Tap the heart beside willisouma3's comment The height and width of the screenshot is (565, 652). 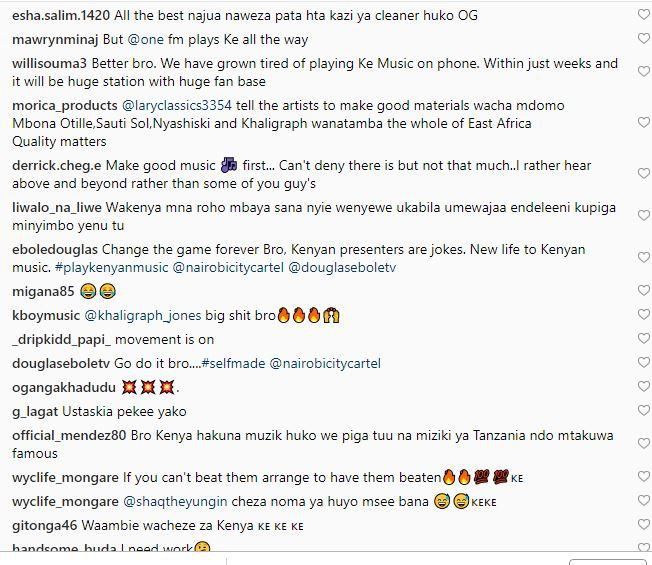[644, 72]
